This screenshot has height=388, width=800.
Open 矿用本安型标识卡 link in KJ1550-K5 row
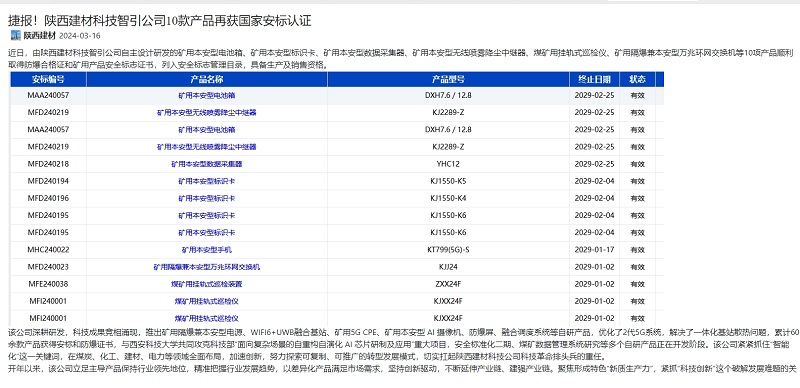pyautogui.click(x=207, y=181)
